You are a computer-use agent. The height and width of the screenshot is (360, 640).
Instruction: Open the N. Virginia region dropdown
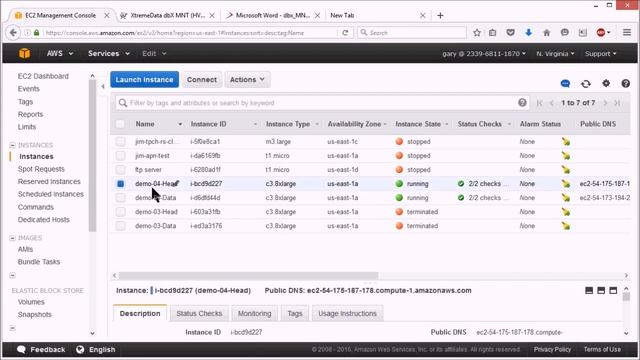coord(555,53)
